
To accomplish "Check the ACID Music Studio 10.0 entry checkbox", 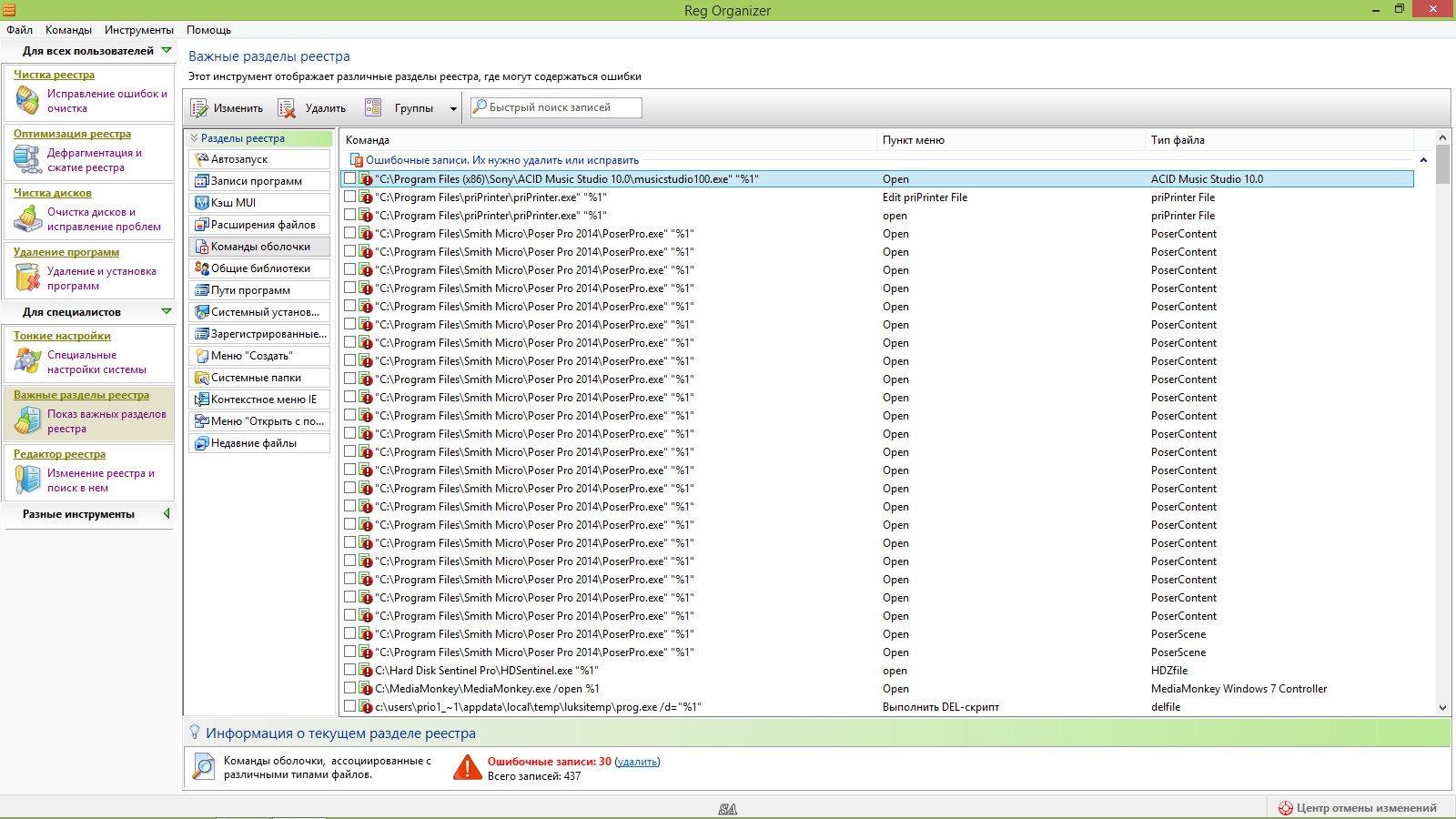I will point(349,178).
